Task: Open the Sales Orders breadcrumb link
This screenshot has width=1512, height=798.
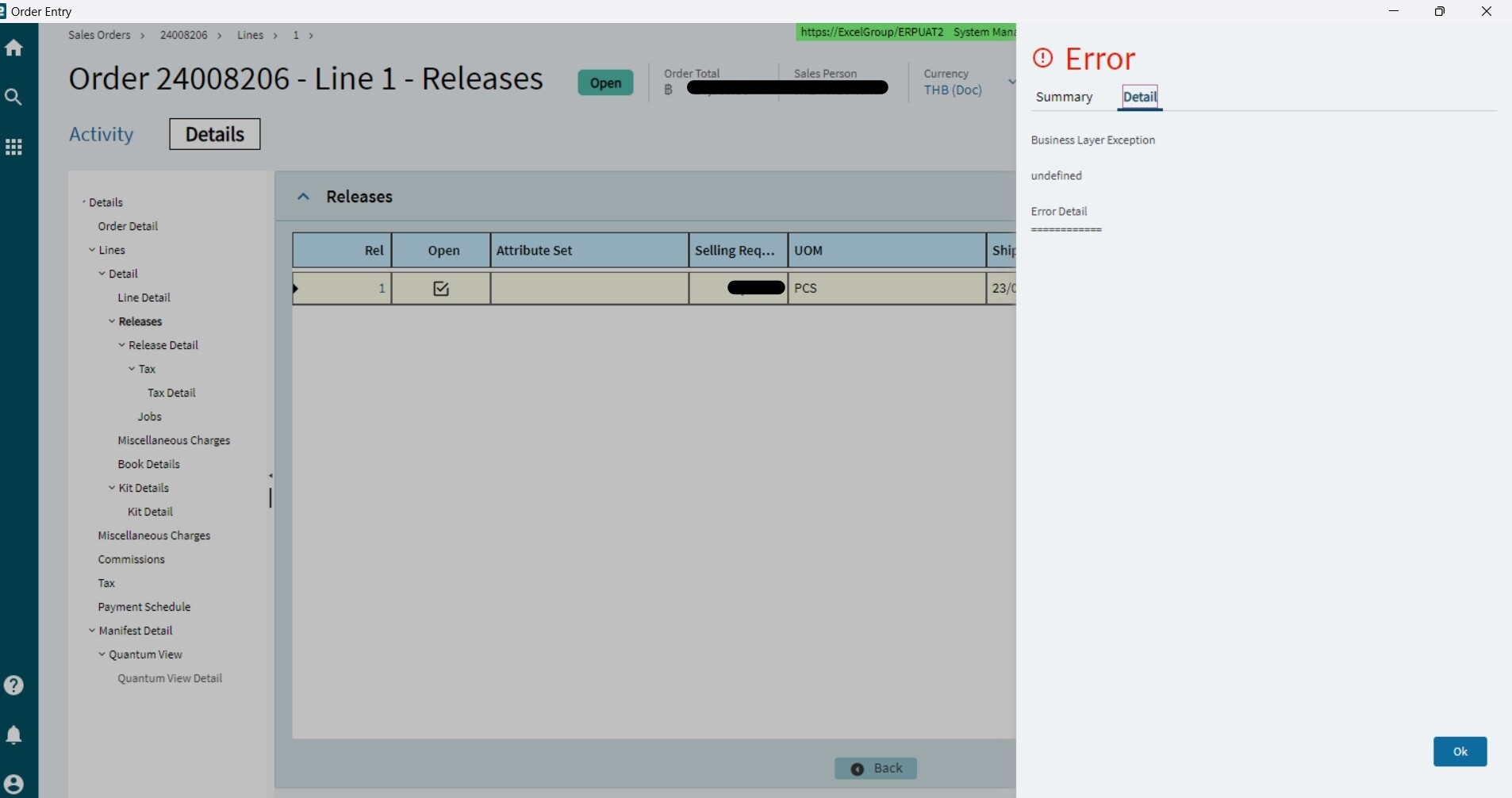Action: pos(98,35)
